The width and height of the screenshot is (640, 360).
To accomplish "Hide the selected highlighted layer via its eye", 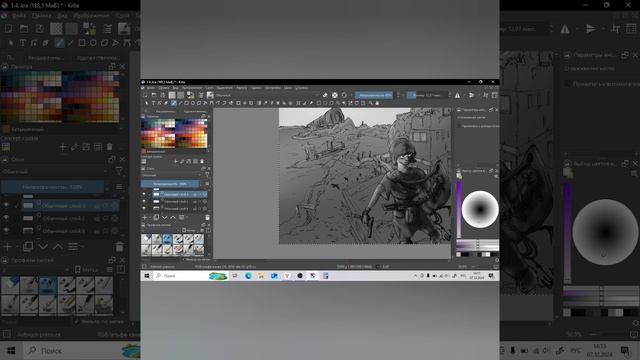I will [x=144, y=194].
